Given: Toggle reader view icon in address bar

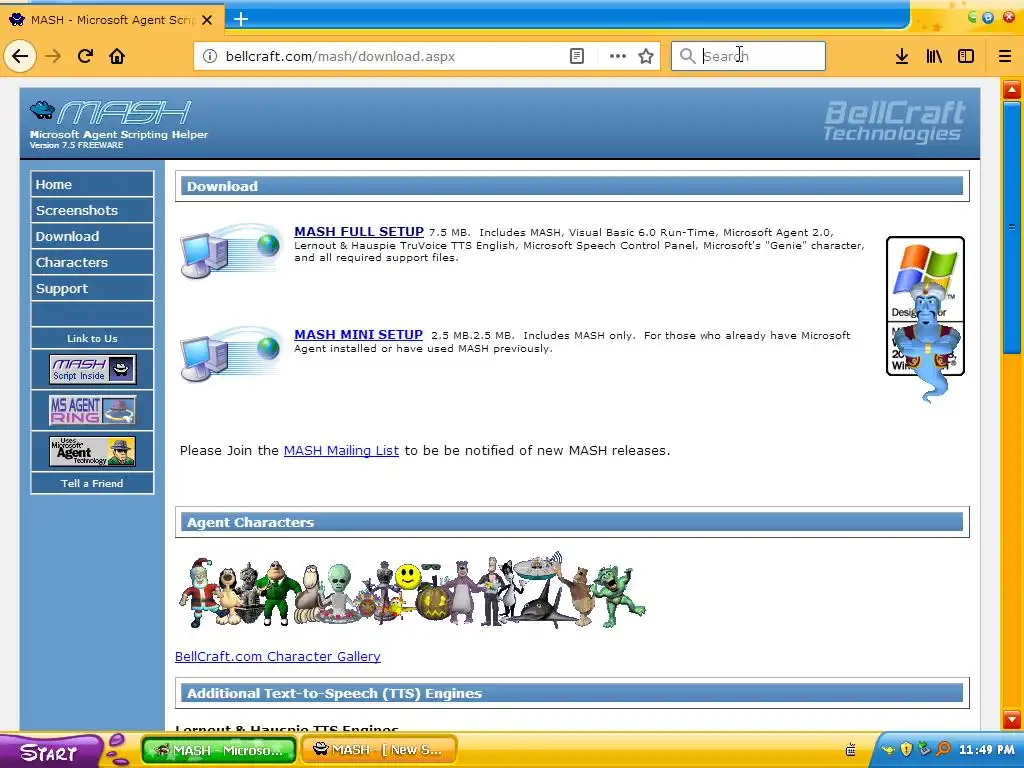Looking at the screenshot, I should [x=577, y=56].
